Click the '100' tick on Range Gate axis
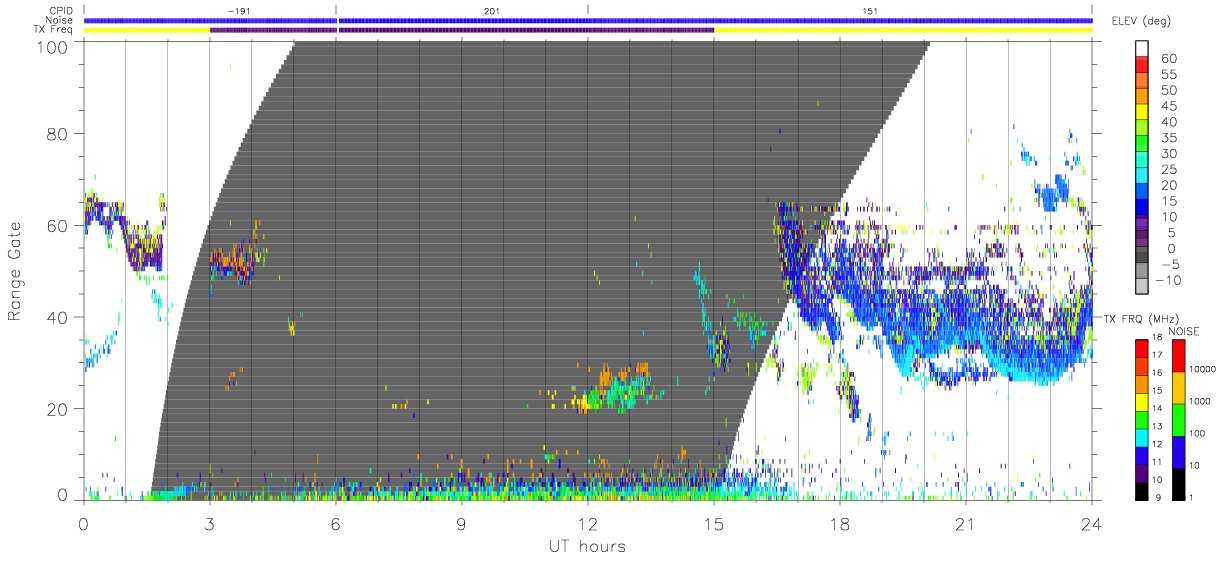This screenshot has width=1228, height=567. pyautogui.click(x=51, y=47)
